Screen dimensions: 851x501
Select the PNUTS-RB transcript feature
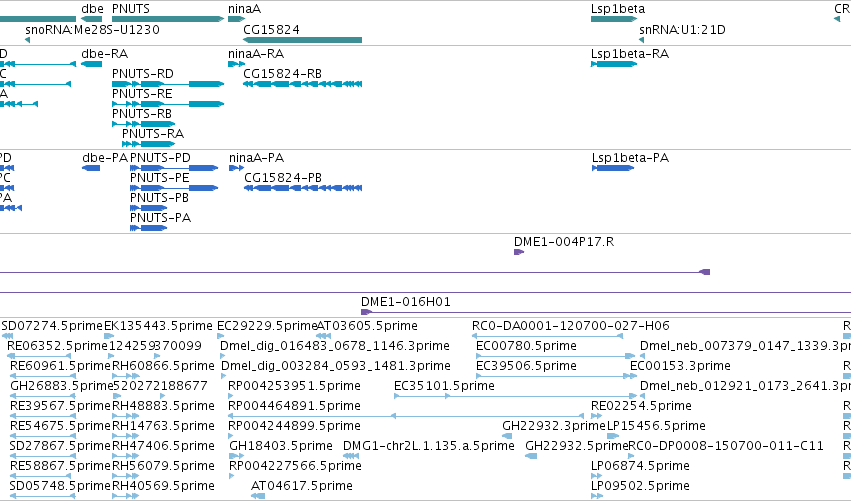coord(143,124)
